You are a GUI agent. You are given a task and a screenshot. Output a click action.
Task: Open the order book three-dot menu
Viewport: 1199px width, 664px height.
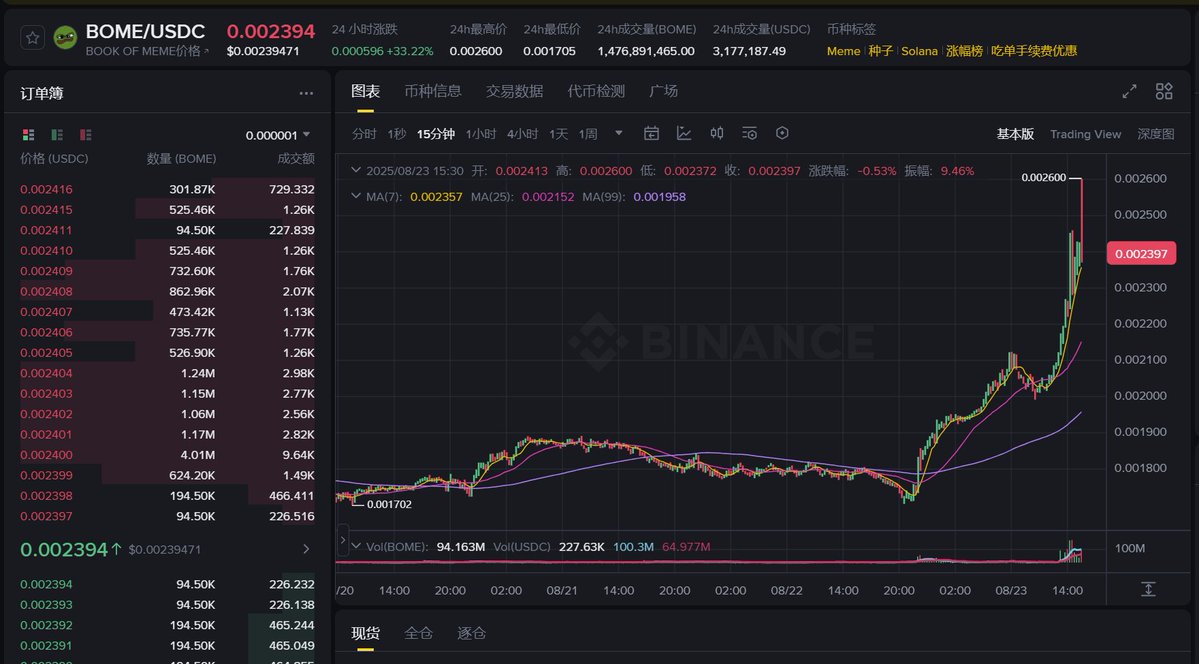[306, 93]
